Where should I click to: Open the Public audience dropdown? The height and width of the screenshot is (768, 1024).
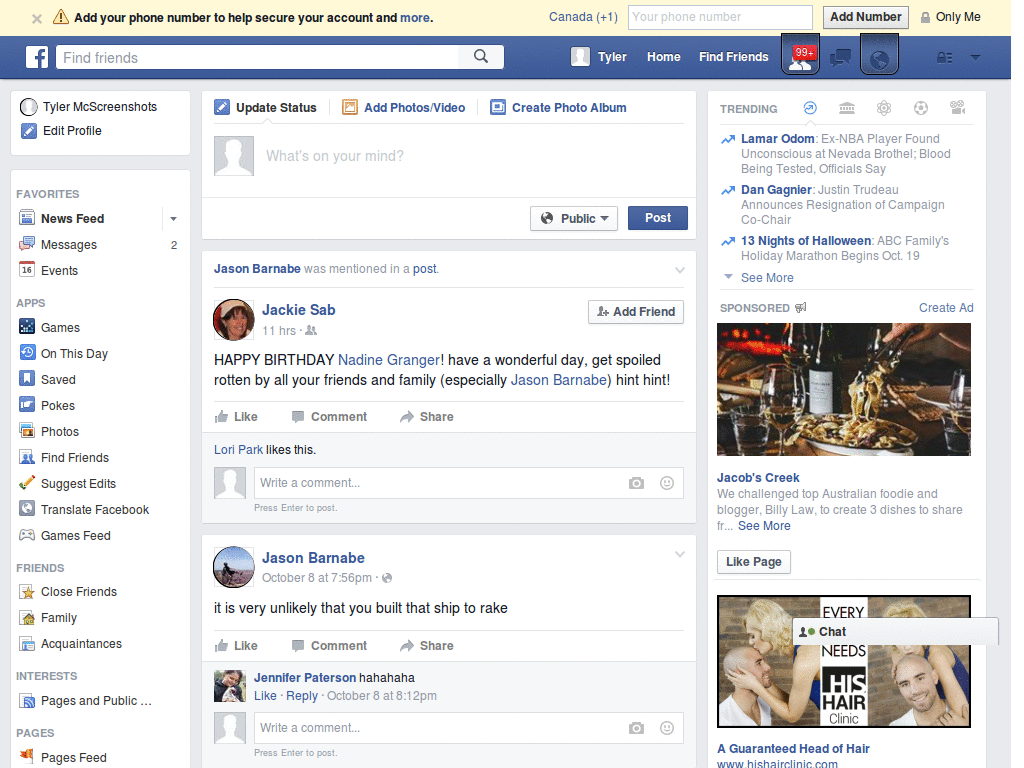(574, 218)
